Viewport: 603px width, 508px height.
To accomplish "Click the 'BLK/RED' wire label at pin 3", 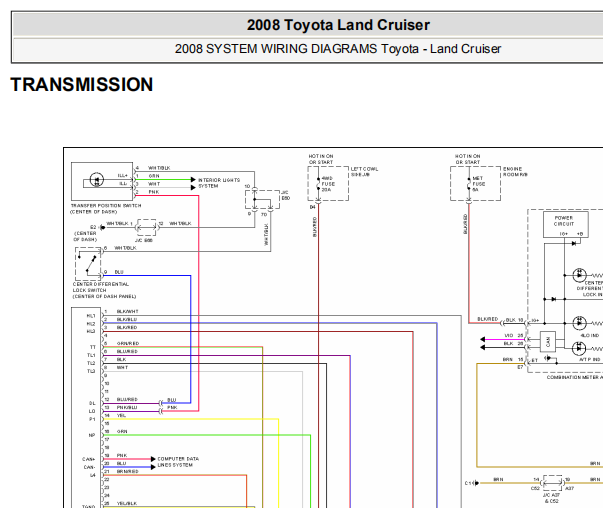I will [x=127, y=328].
